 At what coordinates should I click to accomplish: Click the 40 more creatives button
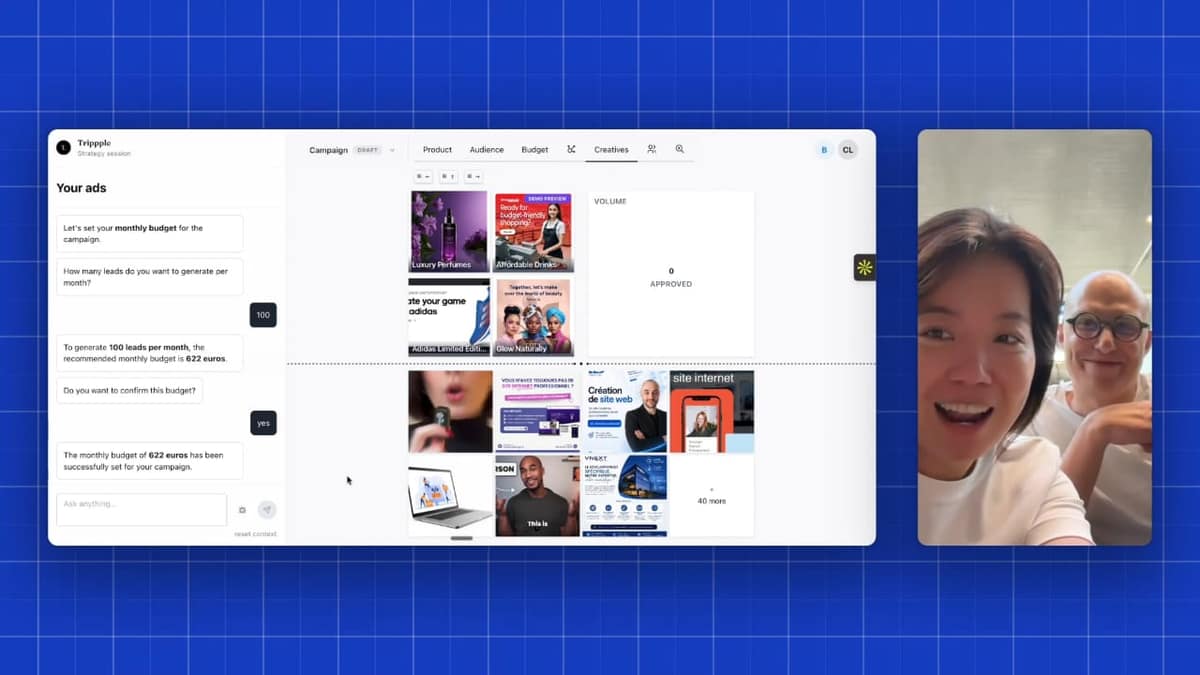tap(711, 497)
